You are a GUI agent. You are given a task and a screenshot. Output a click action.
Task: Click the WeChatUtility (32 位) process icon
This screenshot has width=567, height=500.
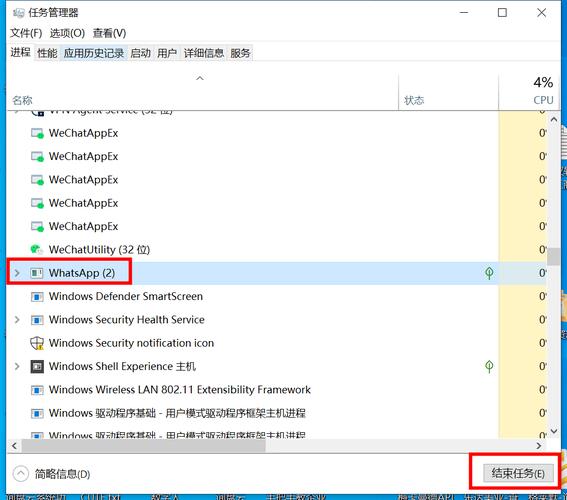[x=37, y=249]
